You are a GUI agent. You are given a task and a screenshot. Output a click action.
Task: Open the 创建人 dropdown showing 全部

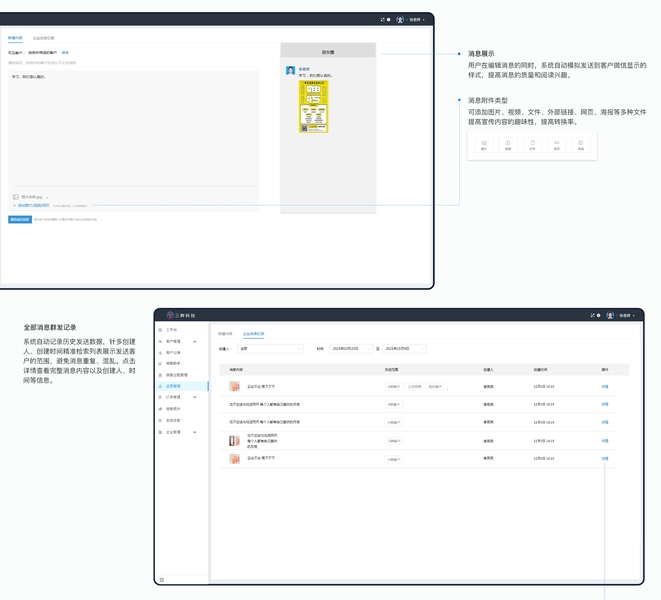point(270,349)
